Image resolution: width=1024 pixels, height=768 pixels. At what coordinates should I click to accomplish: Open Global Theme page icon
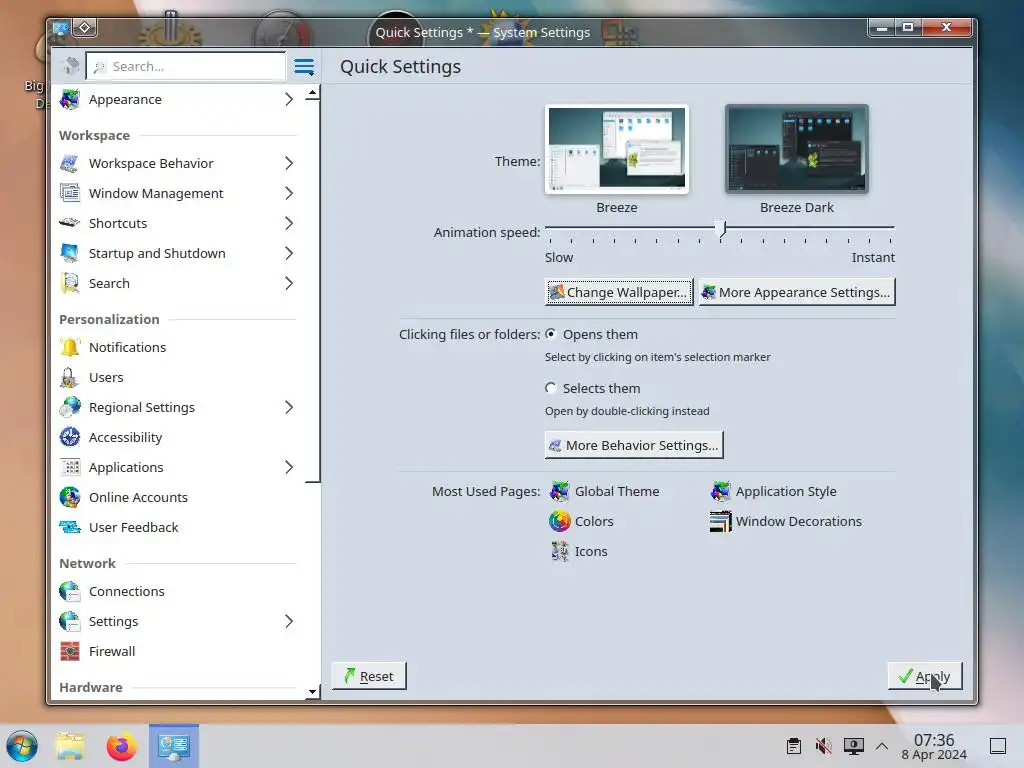tap(560, 491)
